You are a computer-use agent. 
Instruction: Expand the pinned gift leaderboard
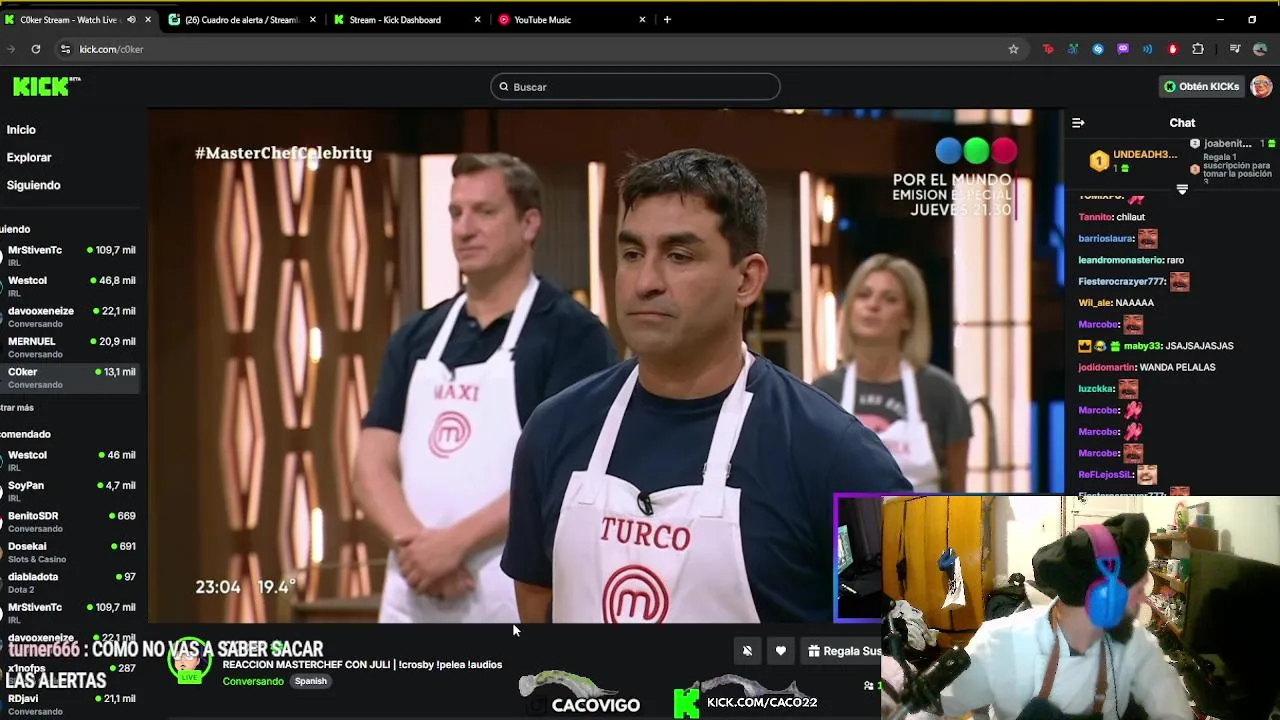(1182, 189)
